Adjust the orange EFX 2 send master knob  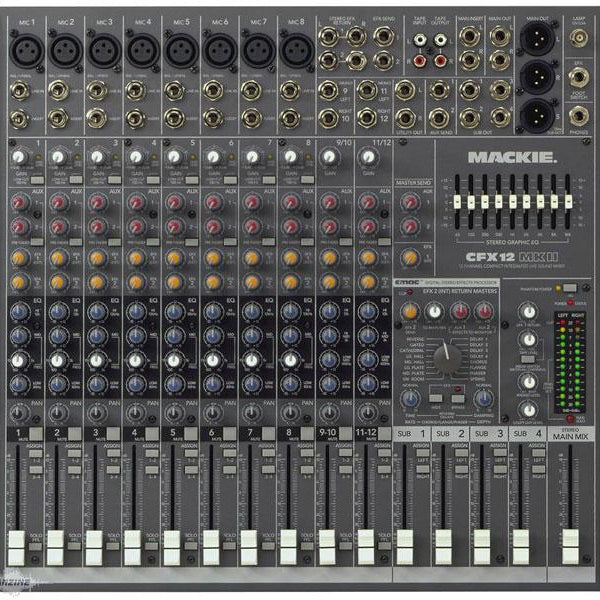410,311
